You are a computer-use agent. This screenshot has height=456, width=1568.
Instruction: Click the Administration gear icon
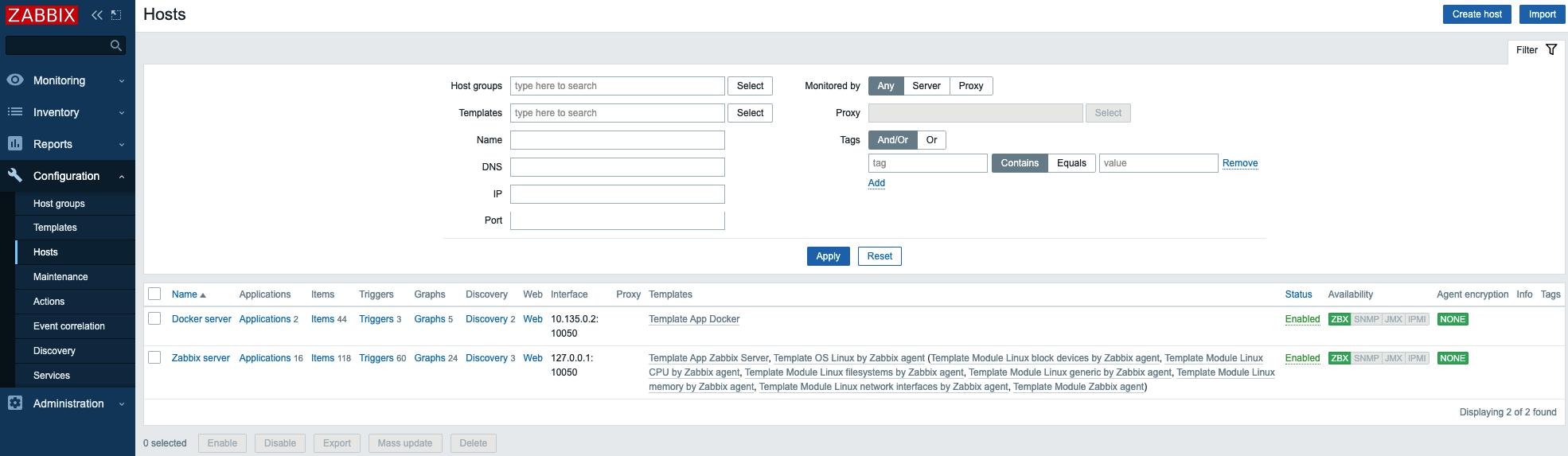pyautogui.click(x=15, y=403)
